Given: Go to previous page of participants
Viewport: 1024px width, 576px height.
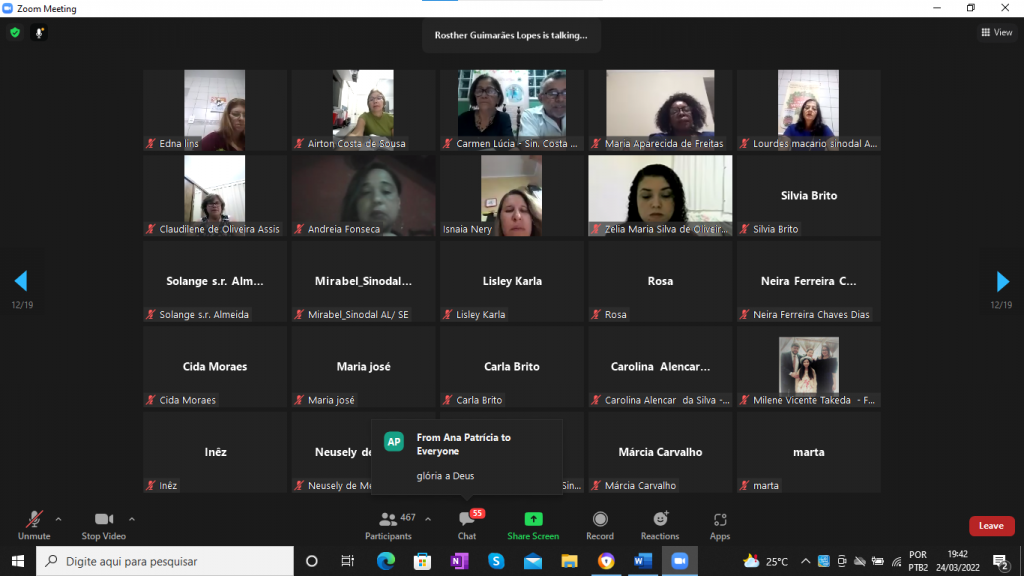Looking at the screenshot, I should 21,281.
